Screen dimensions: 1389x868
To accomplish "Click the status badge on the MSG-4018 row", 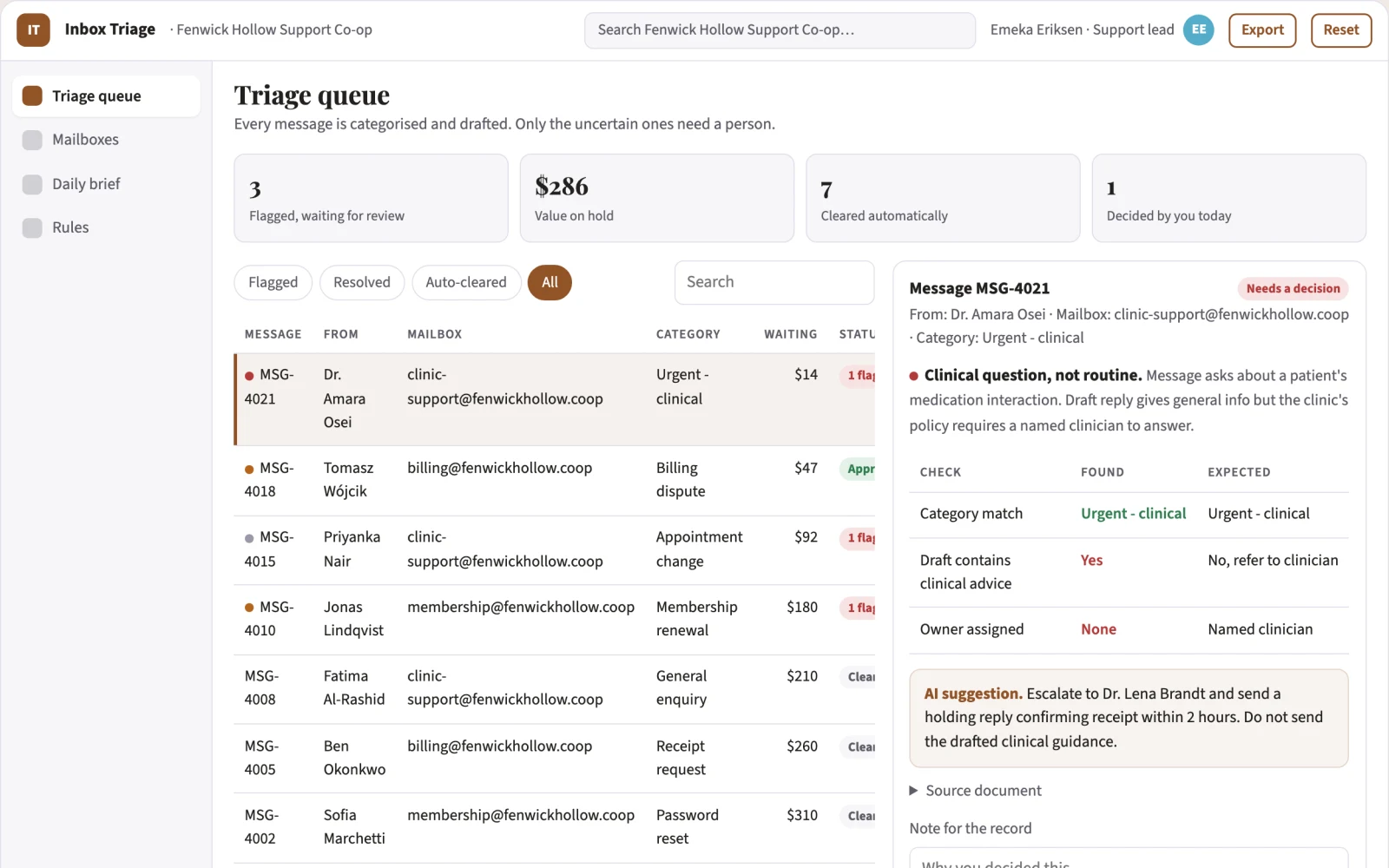I will (859, 469).
